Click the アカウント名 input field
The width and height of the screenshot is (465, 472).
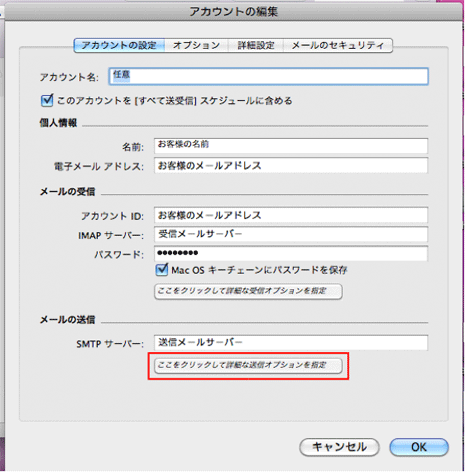click(x=268, y=76)
